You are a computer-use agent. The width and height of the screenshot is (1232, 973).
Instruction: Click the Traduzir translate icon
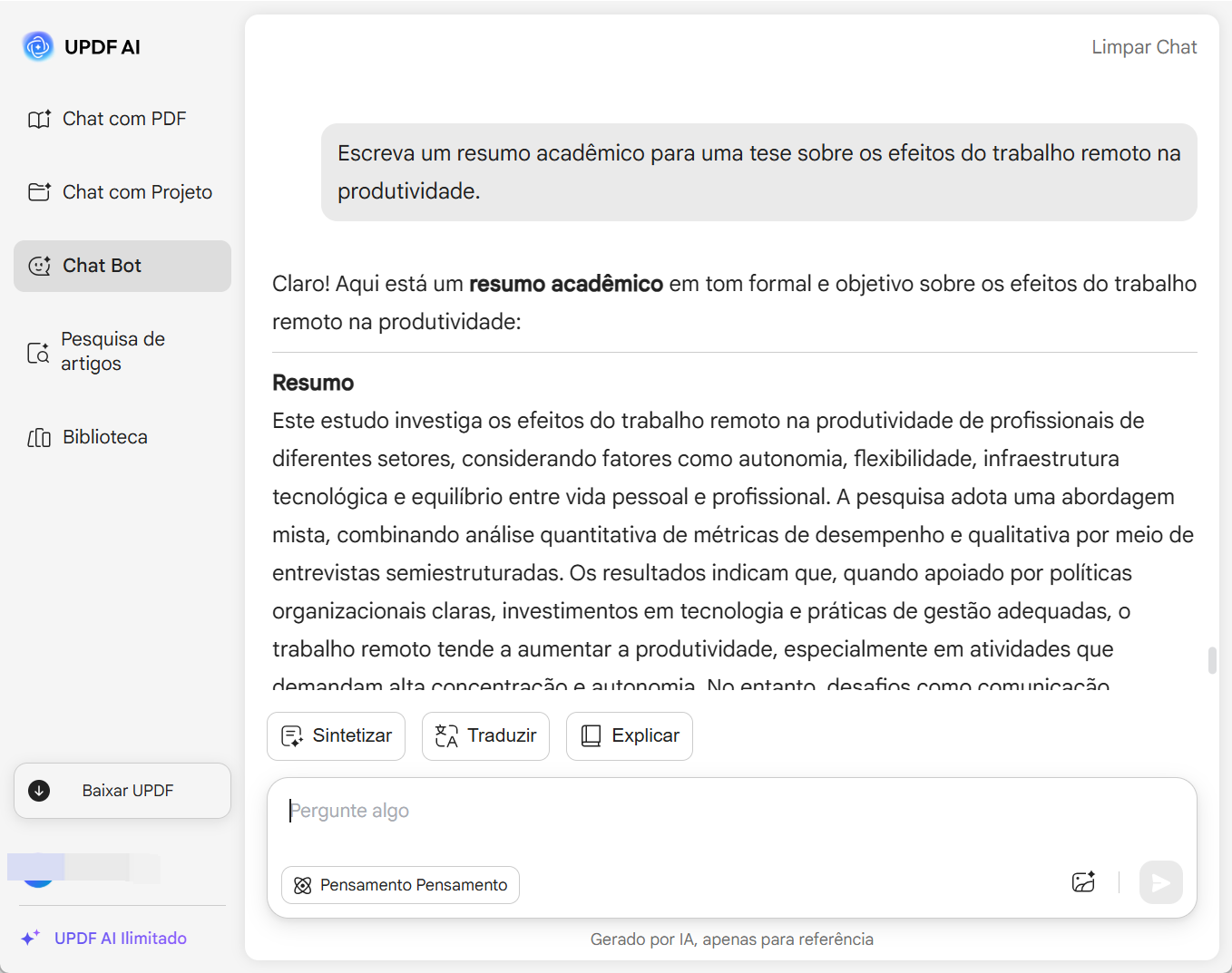point(446,735)
